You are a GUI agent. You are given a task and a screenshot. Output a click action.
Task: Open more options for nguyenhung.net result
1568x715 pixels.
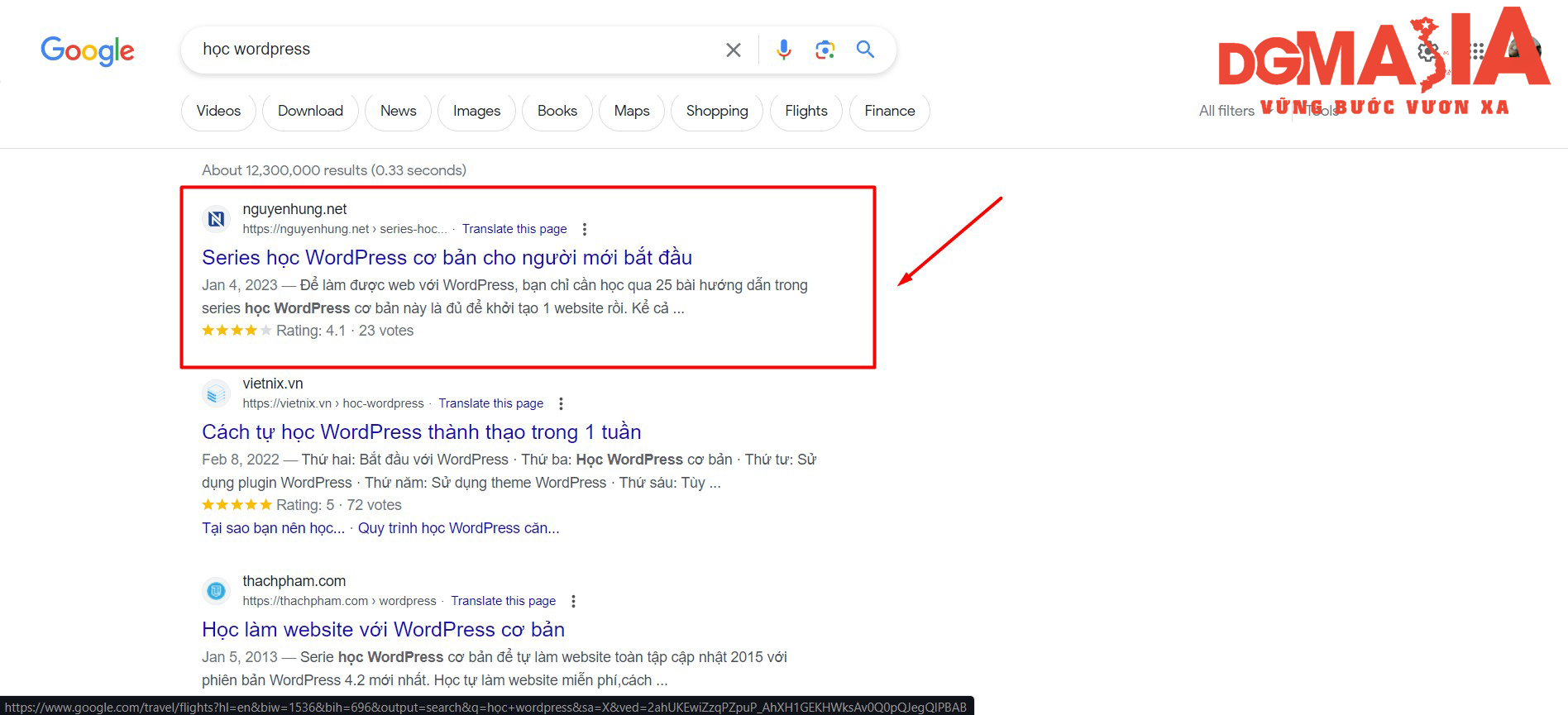click(585, 229)
